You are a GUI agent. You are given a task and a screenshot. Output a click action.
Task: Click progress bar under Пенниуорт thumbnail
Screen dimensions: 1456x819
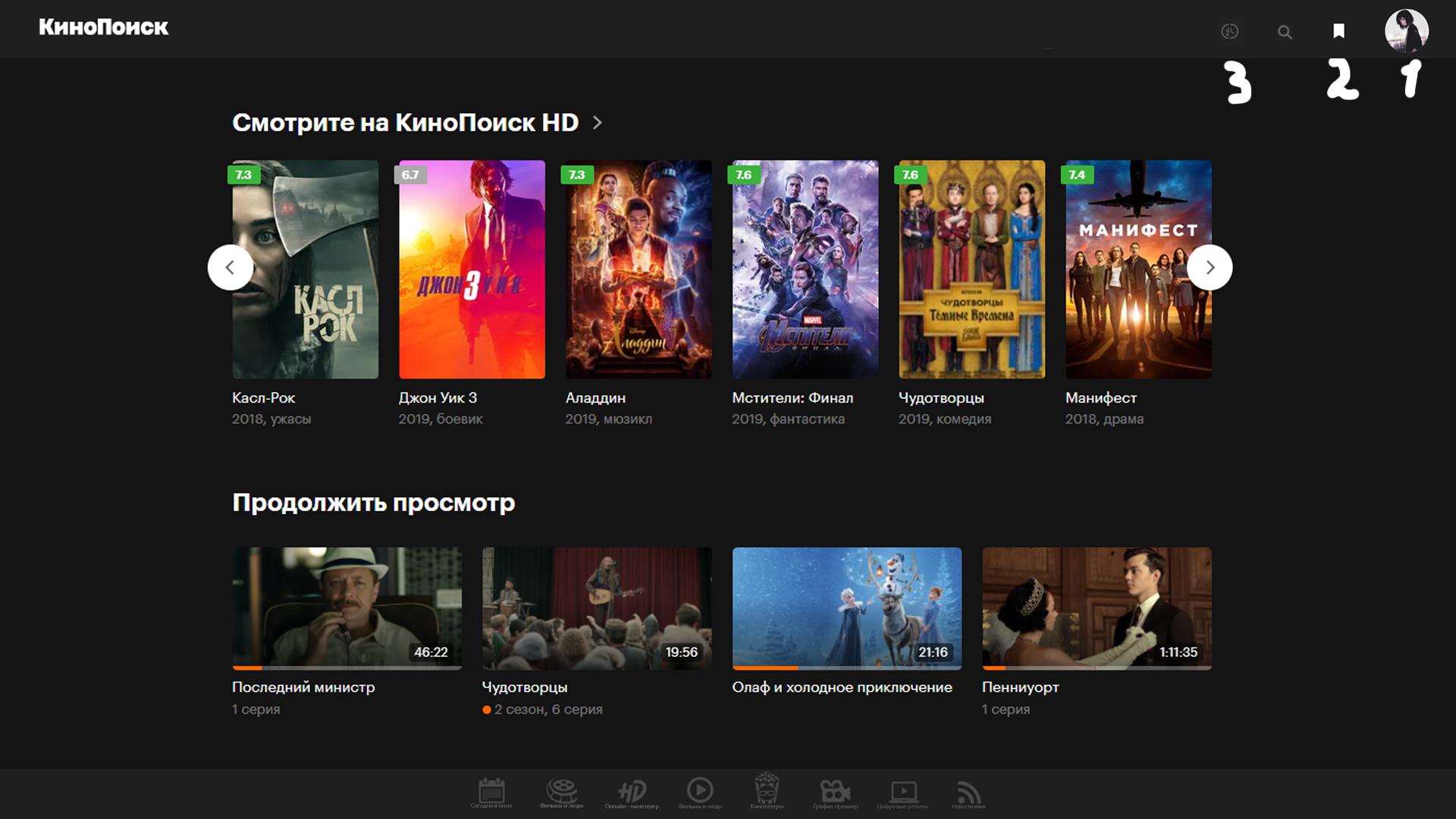click(1097, 668)
